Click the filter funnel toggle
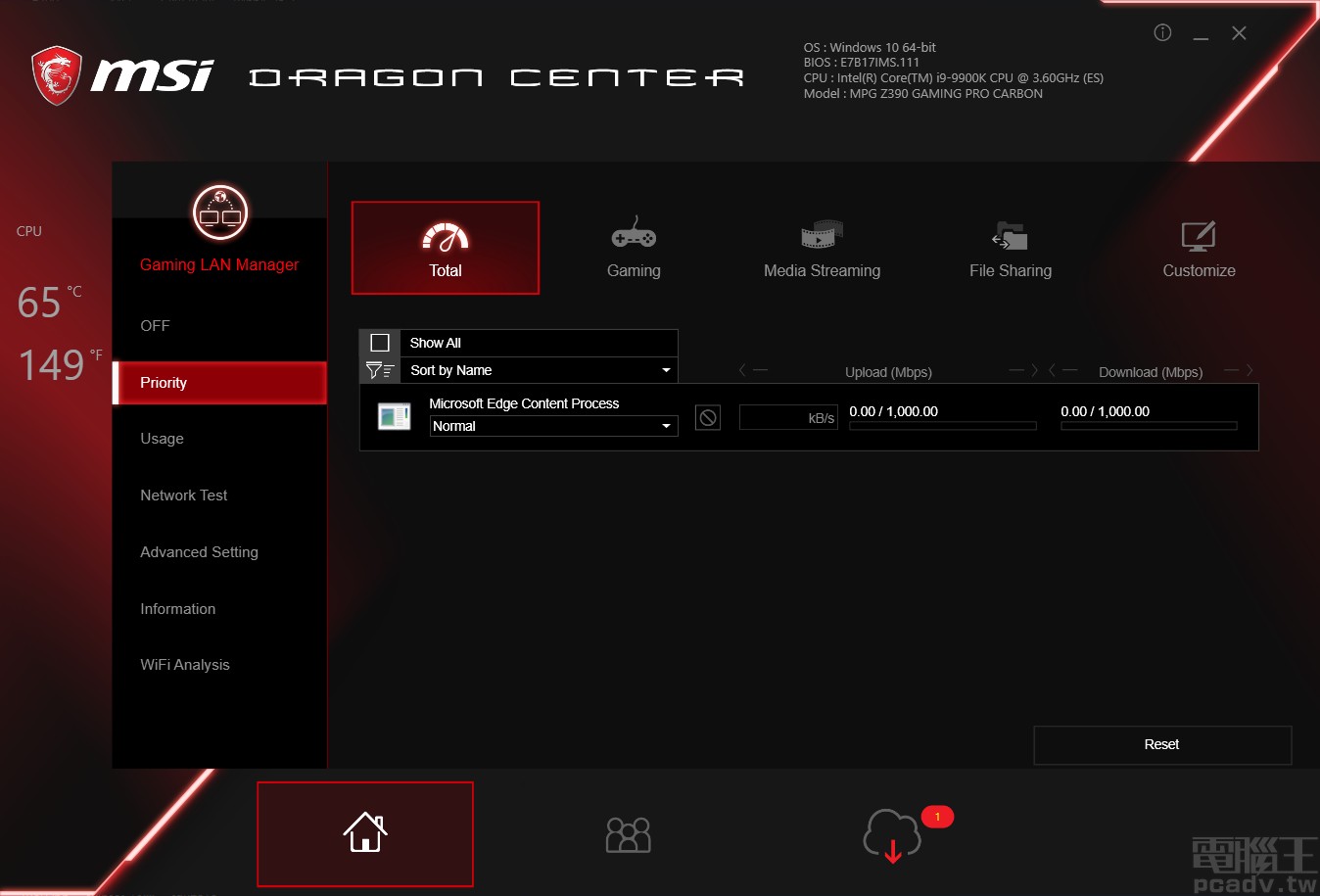The image size is (1320, 896). tap(379, 370)
